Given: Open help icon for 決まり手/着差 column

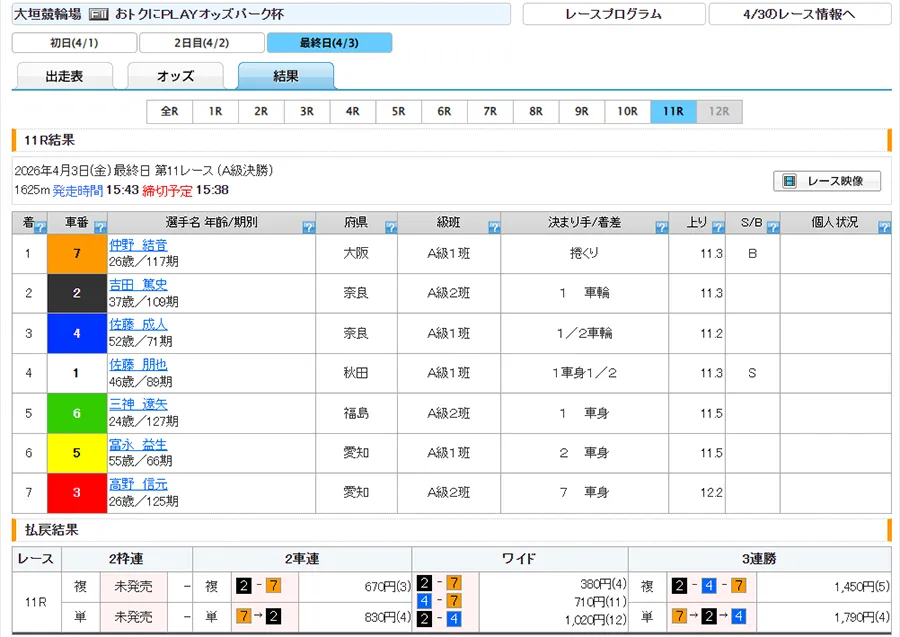Looking at the screenshot, I should click(661, 228).
